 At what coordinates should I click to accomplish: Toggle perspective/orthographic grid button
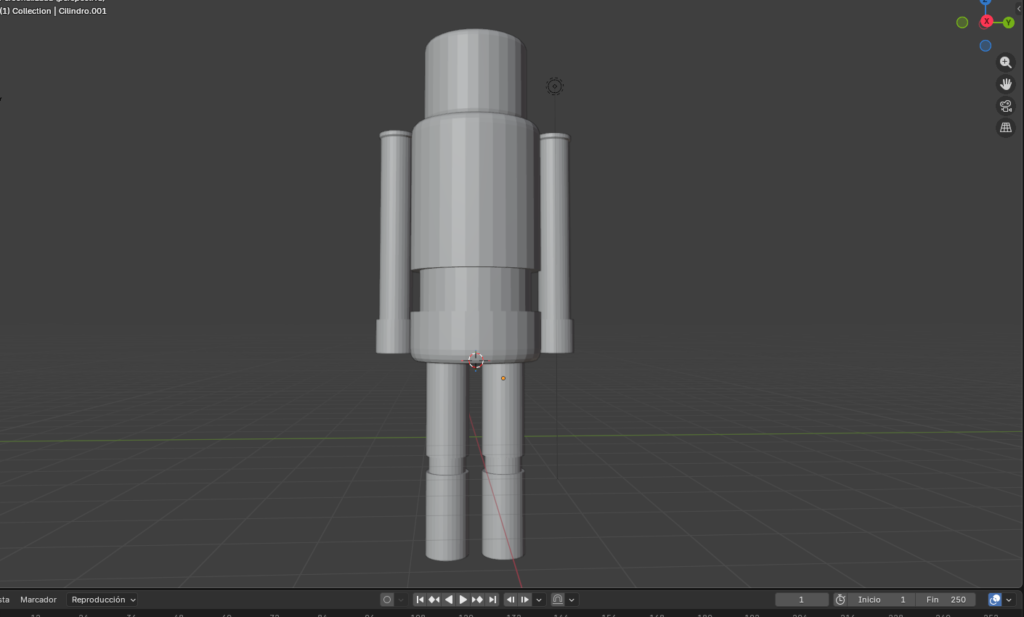(x=1006, y=127)
